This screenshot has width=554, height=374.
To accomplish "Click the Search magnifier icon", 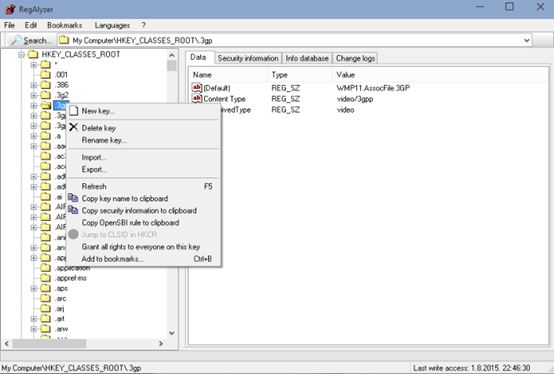I will 15,40.
